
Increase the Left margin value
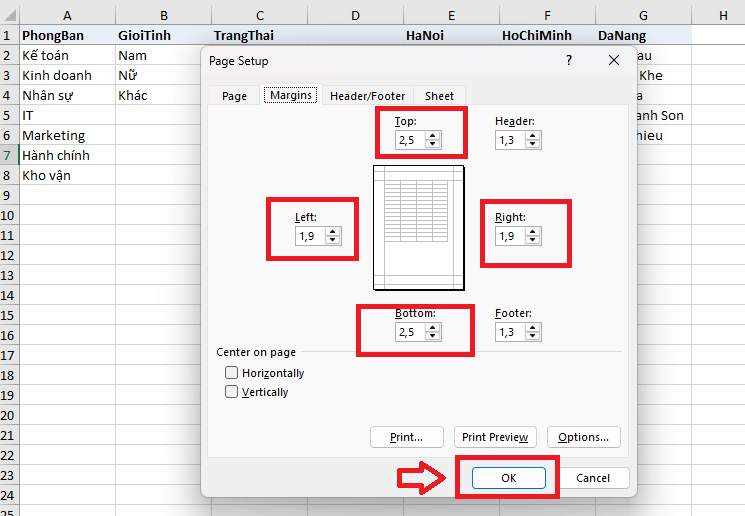[333, 232]
